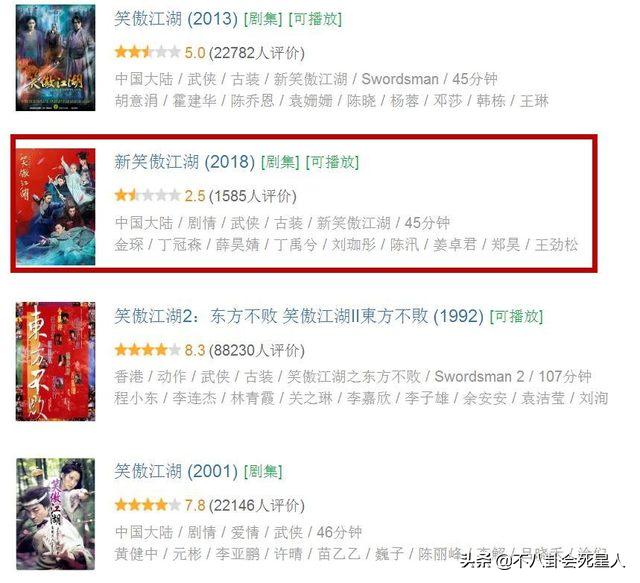The height and width of the screenshot is (583, 640).
Task: Click the 東方不敗 poster thumbnail
Action: click(56, 362)
